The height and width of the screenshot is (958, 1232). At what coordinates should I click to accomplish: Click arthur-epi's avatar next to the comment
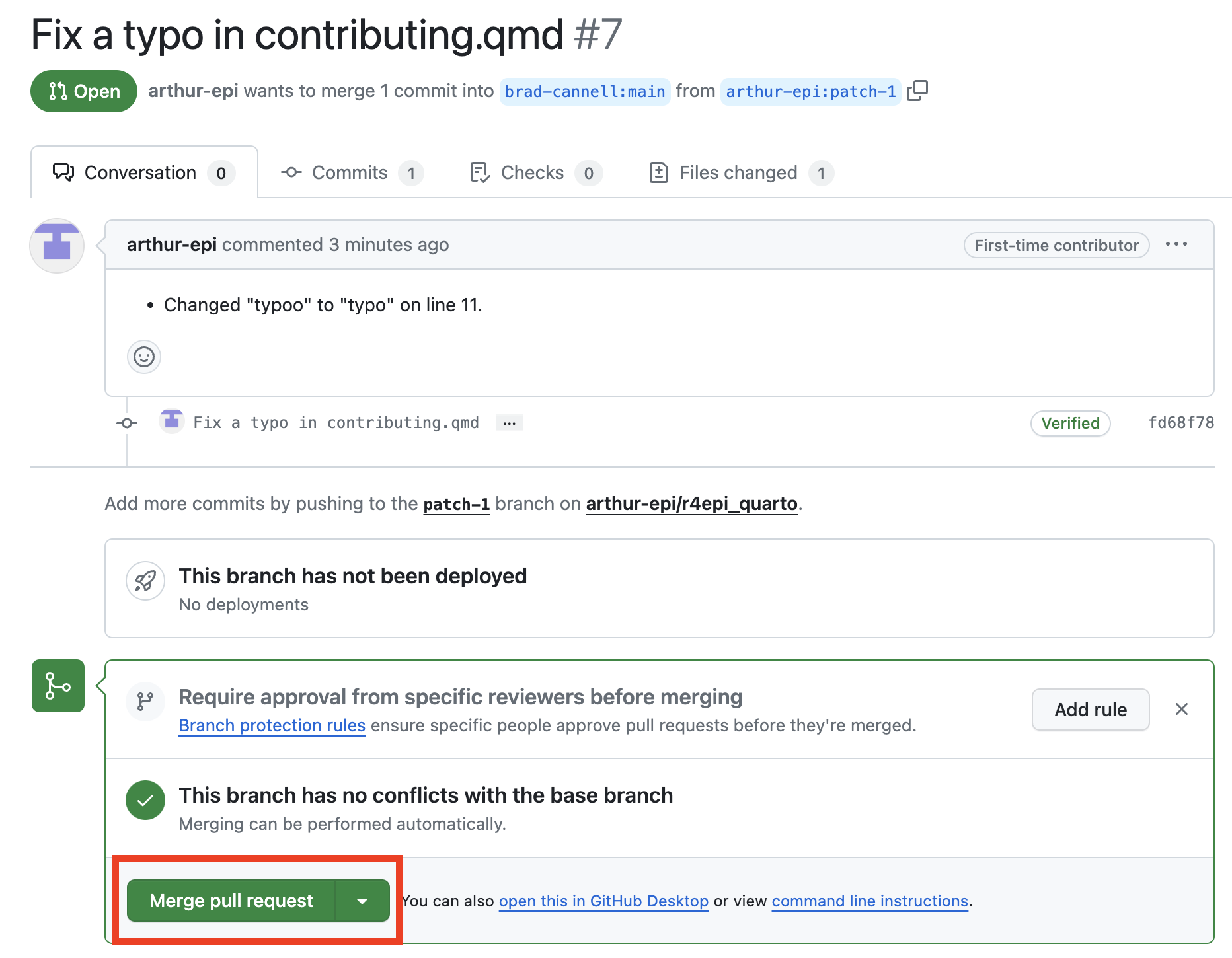[x=57, y=246]
